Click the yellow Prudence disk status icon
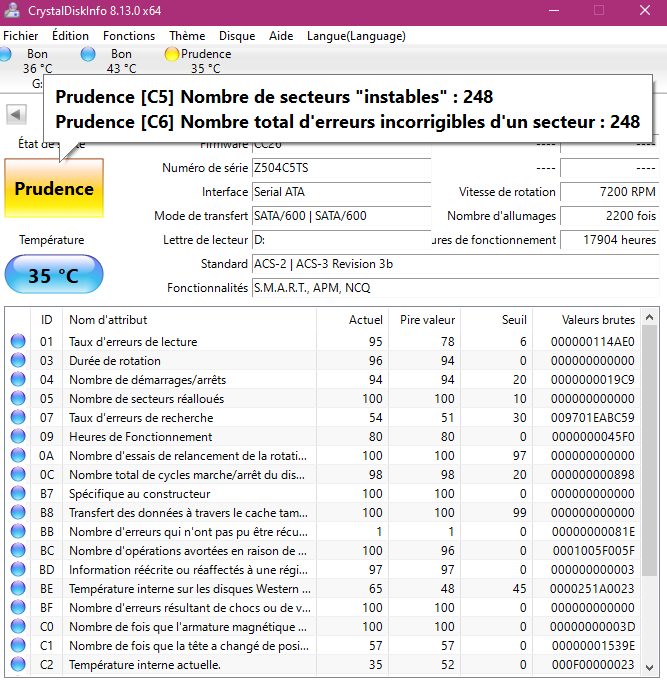Screen dimensions: 667x684 [x=172, y=54]
